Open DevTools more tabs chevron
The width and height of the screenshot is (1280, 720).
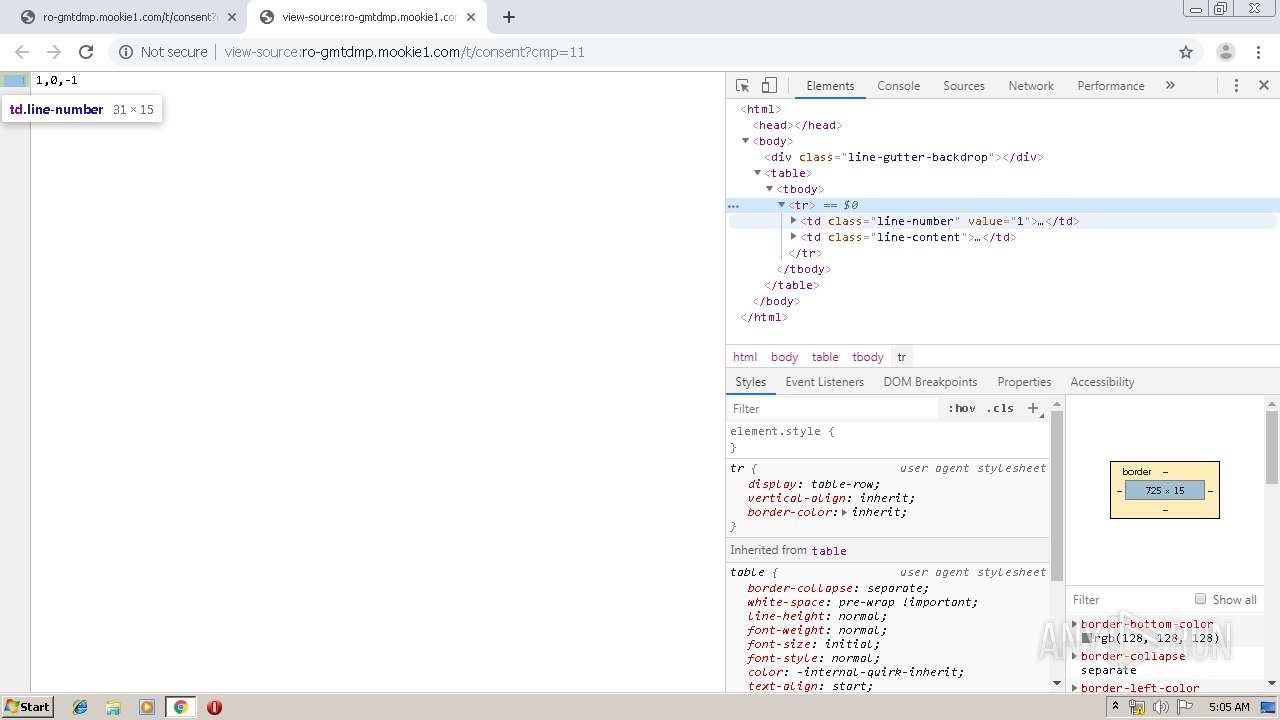tap(1170, 86)
